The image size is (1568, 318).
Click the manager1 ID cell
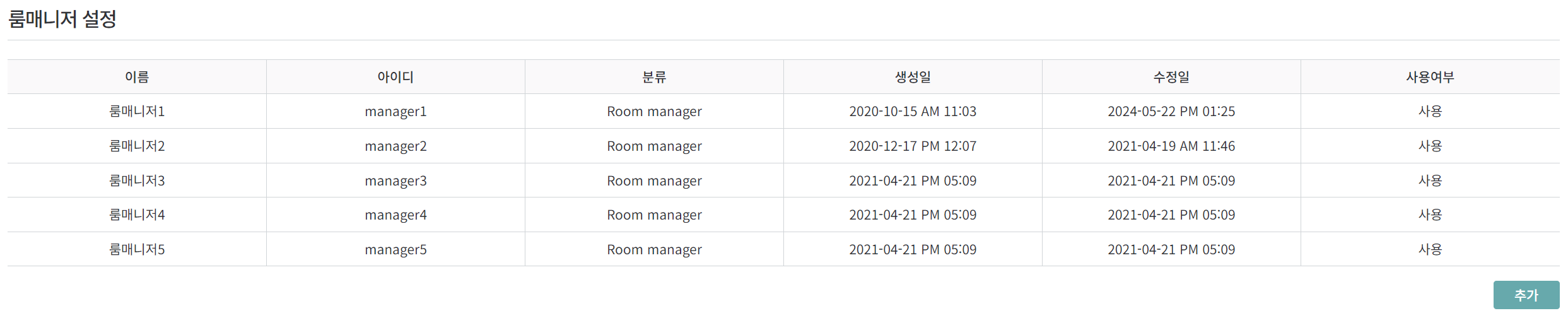point(395,111)
